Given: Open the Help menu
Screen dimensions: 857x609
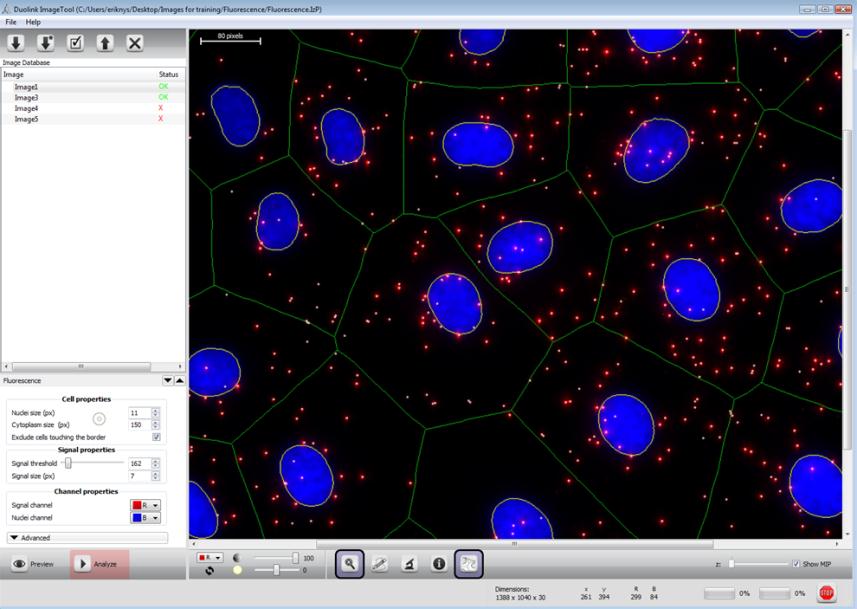Looking at the screenshot, I should coord(33,21).
